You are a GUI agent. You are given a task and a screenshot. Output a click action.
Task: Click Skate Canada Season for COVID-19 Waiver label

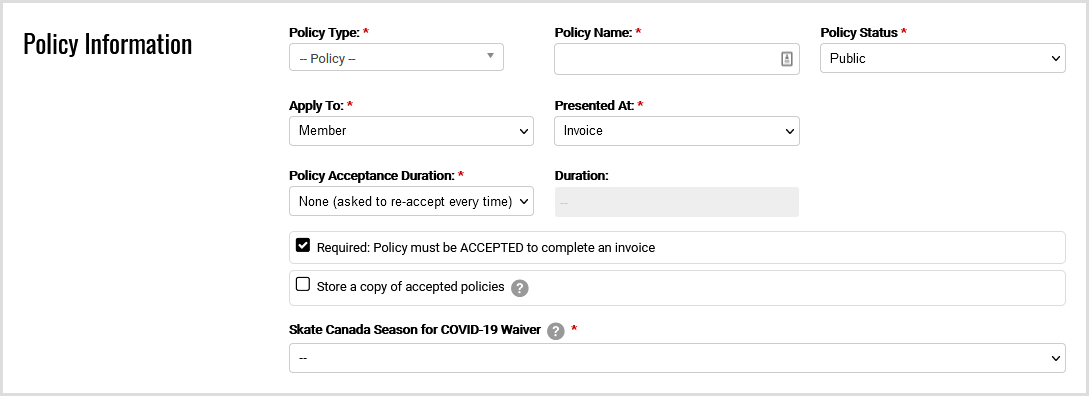pyautogui.click(x=415, y=330)
